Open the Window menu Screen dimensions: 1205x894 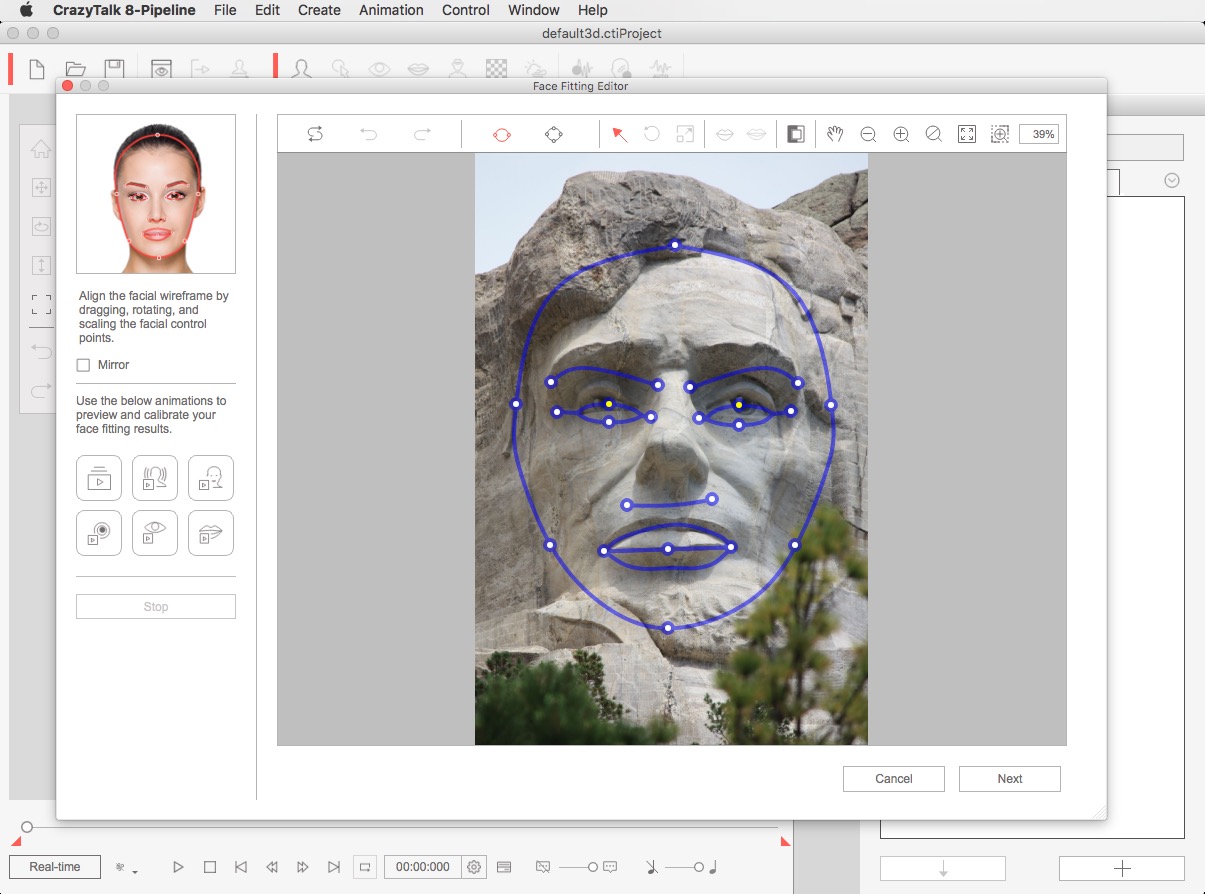534,10
